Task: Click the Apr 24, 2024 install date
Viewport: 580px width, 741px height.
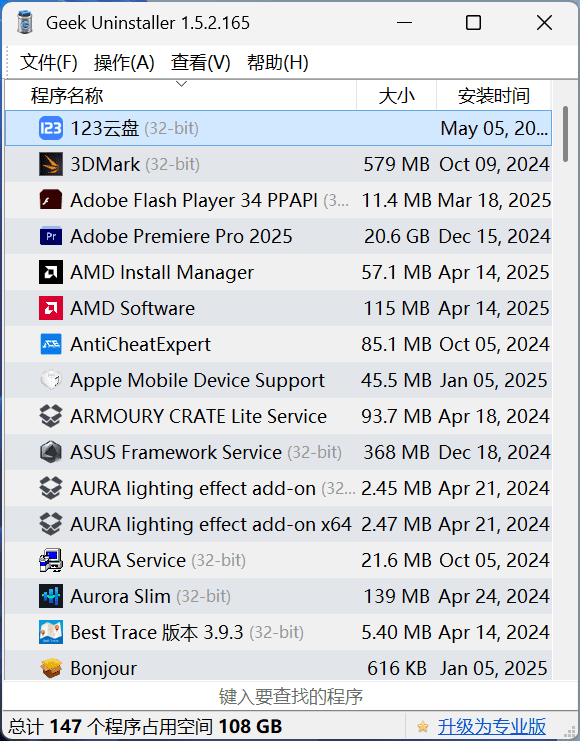Action: tap(494, 596)
